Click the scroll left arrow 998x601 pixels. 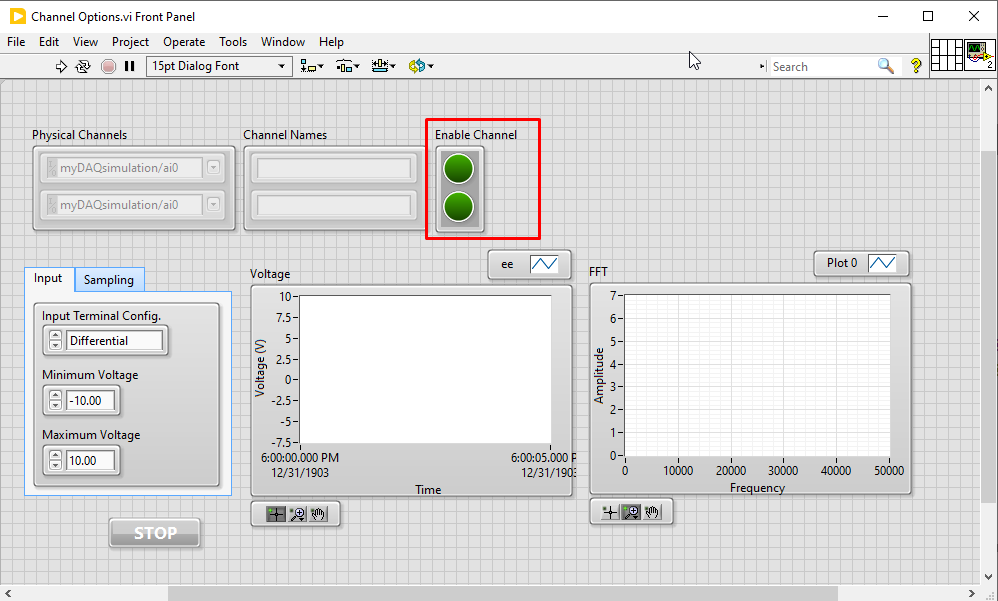pos(8,593)
